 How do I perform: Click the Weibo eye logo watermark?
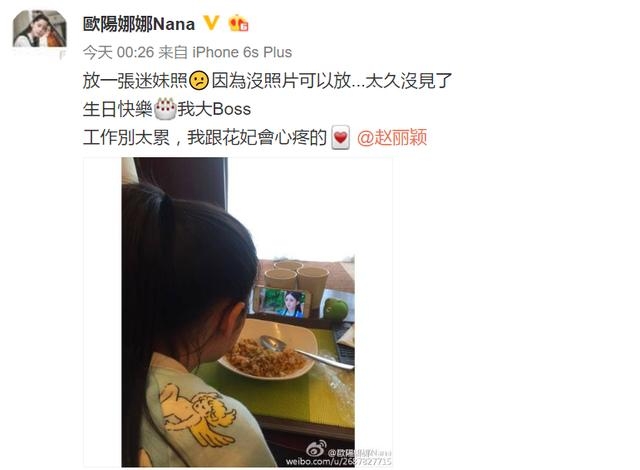[317, 449]
